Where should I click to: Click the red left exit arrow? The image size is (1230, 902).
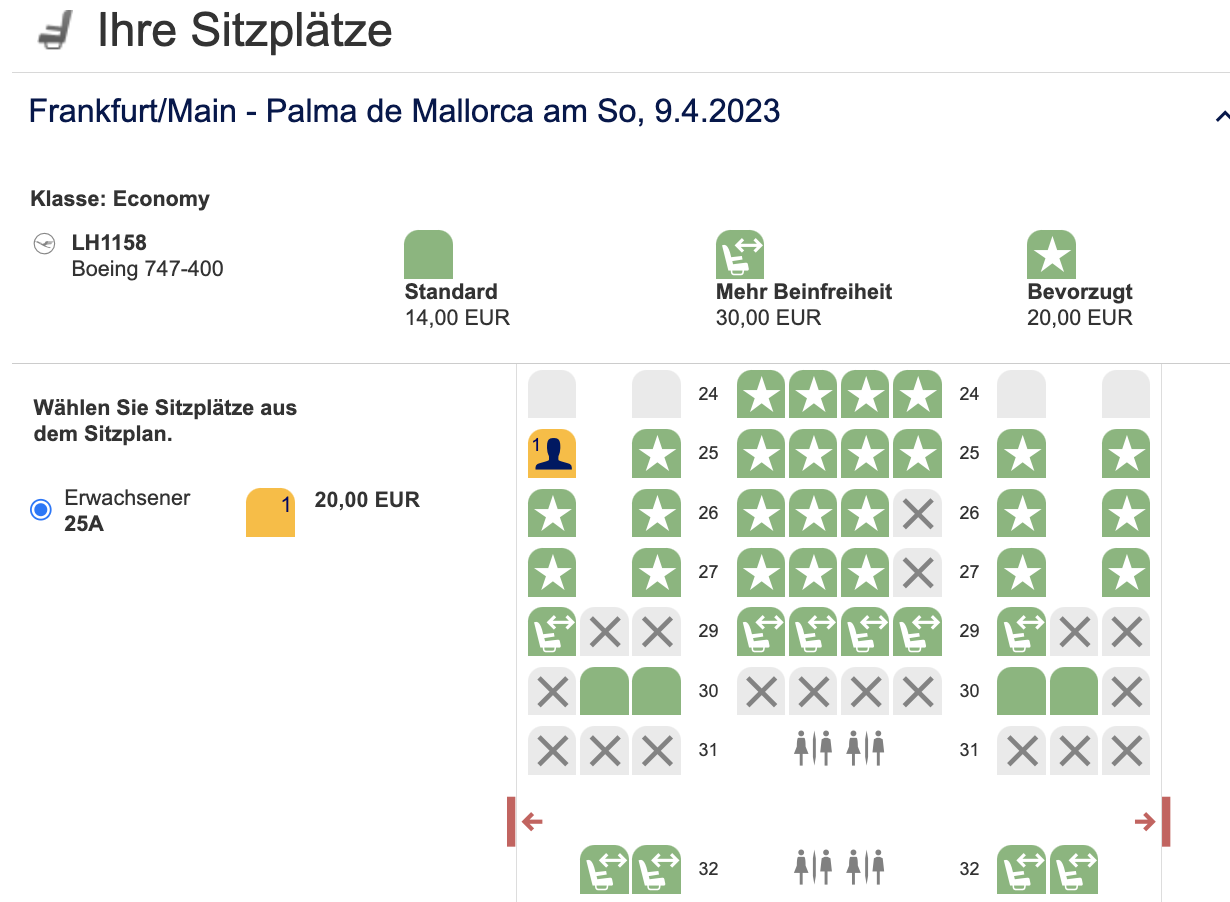click(531, 822)
